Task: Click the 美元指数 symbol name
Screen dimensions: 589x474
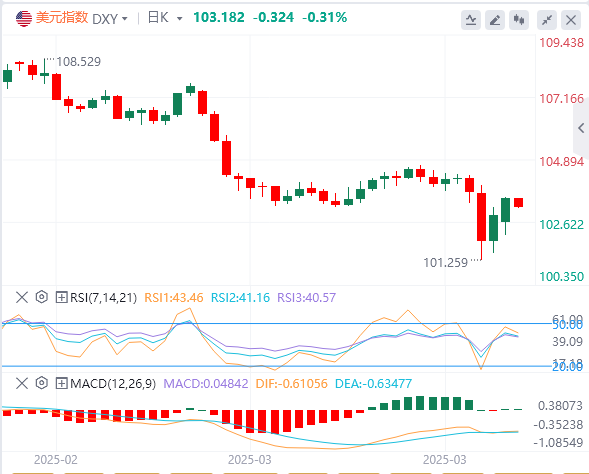Action: [x=62, y=18]
